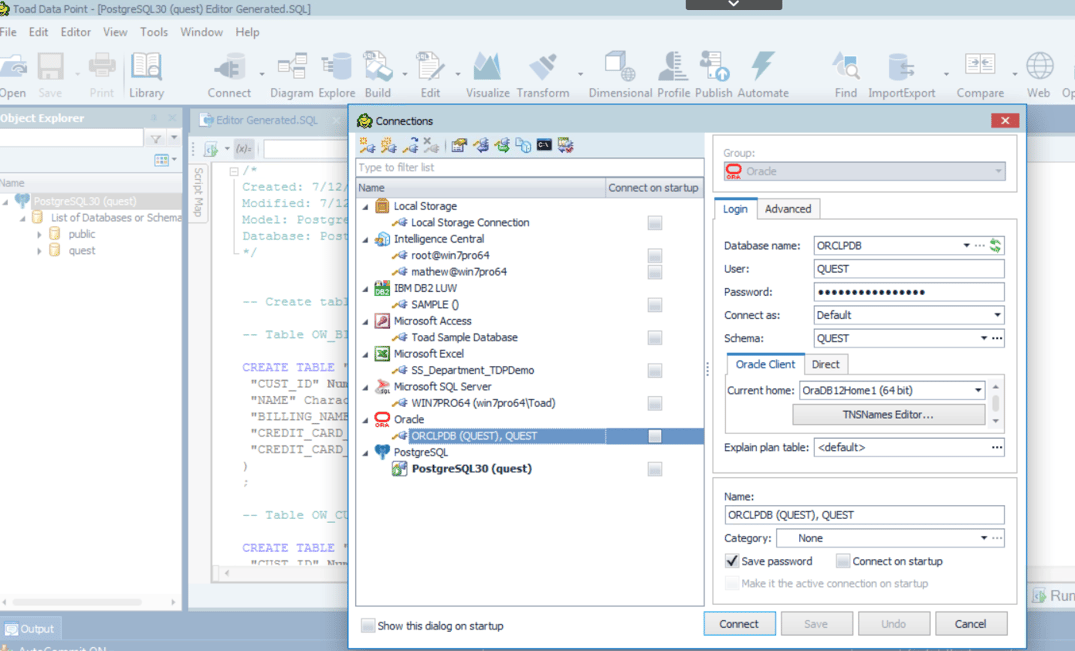Image resolution: width=1075 pixels, height=651 pixels.
Task: Toggle Show this dialog on startup
Action: (368, 626)
